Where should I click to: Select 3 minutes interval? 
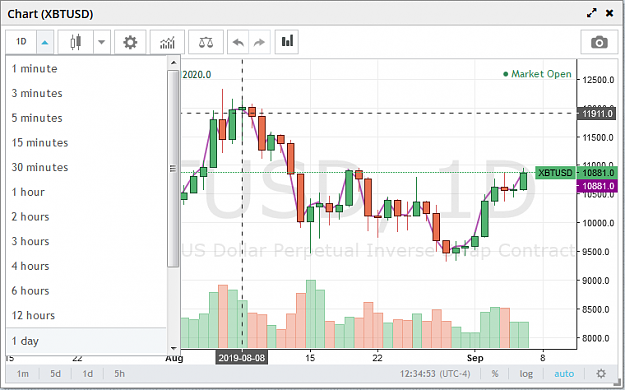tap(86, 93)
